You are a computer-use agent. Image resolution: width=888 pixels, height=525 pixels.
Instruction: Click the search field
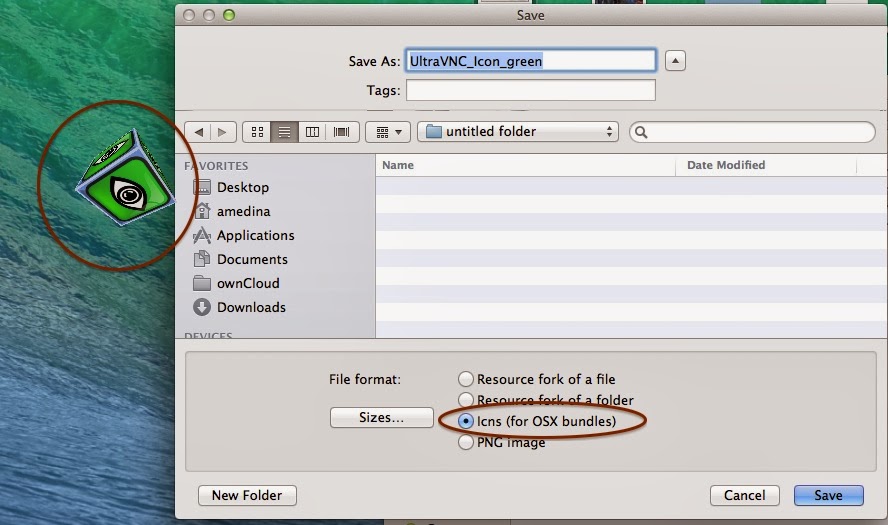tap(752, 132)
